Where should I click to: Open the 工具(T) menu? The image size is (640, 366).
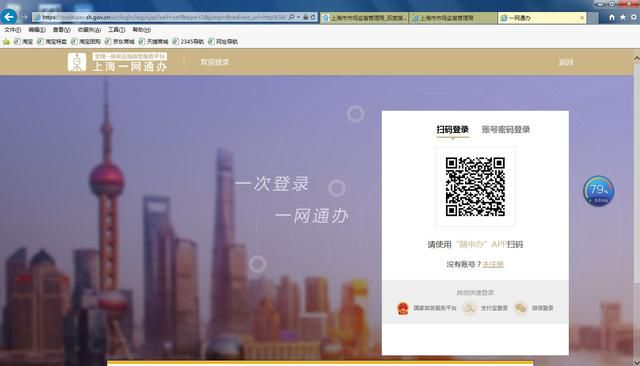[x=116, y=30]
